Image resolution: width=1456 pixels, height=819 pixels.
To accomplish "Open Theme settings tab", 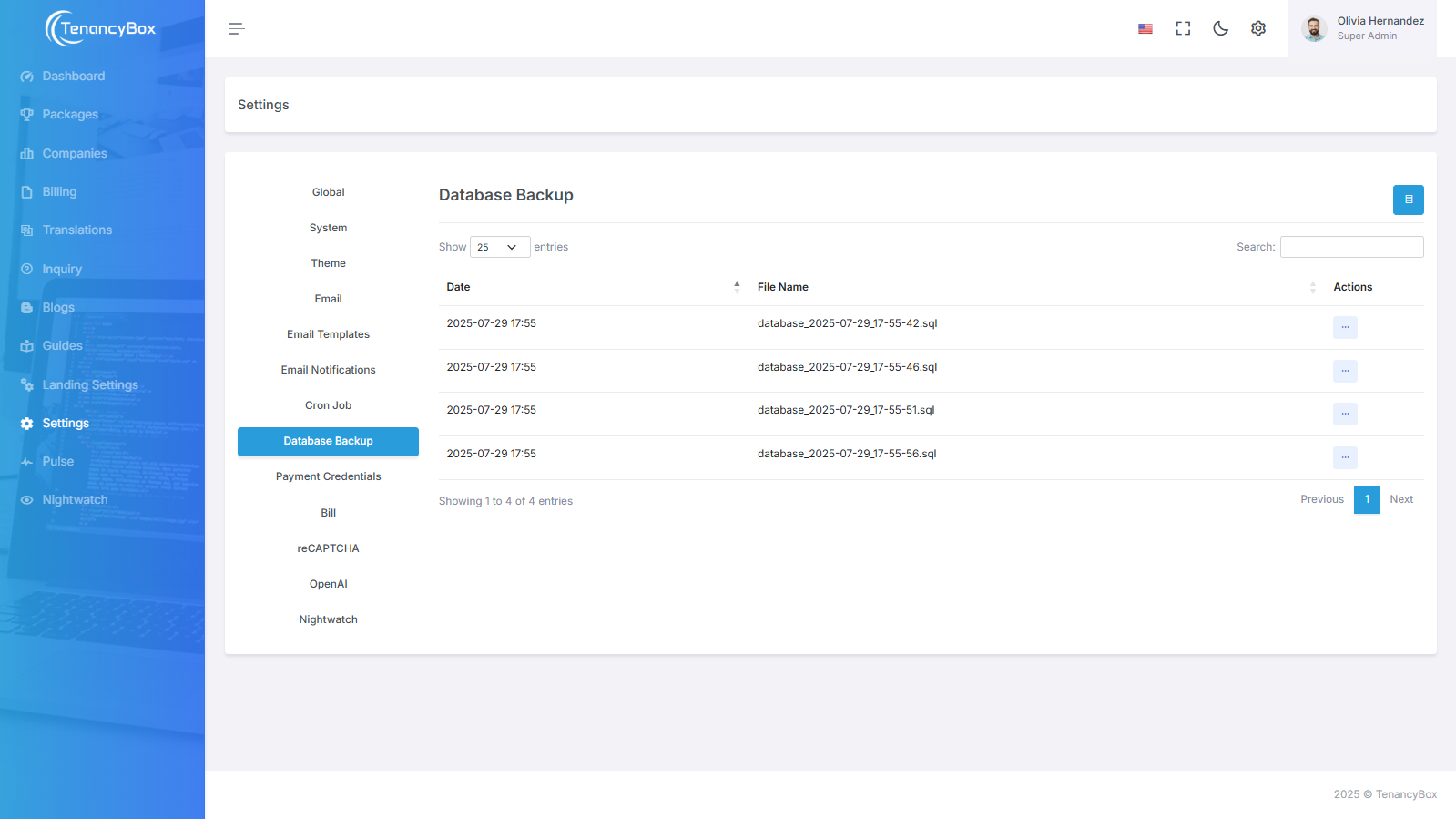I will tap(328, 263).
